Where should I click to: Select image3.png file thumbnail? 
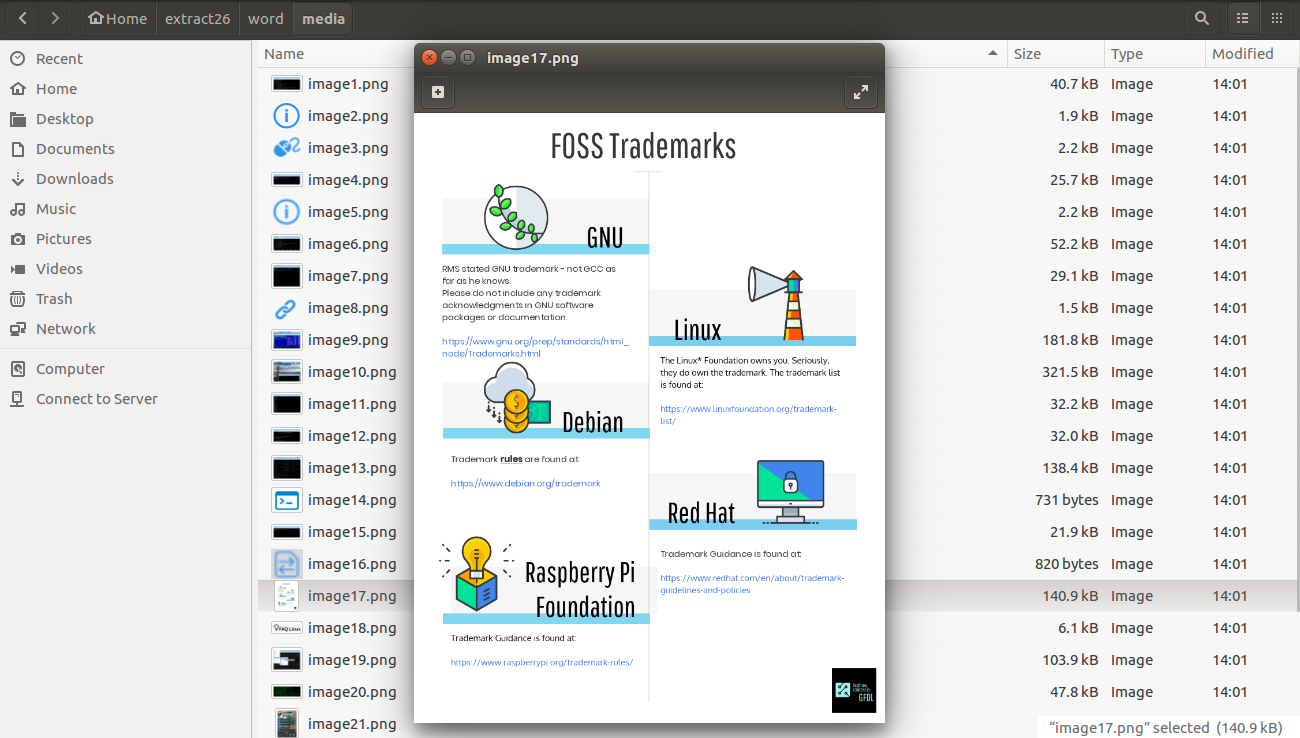[286, 148]
